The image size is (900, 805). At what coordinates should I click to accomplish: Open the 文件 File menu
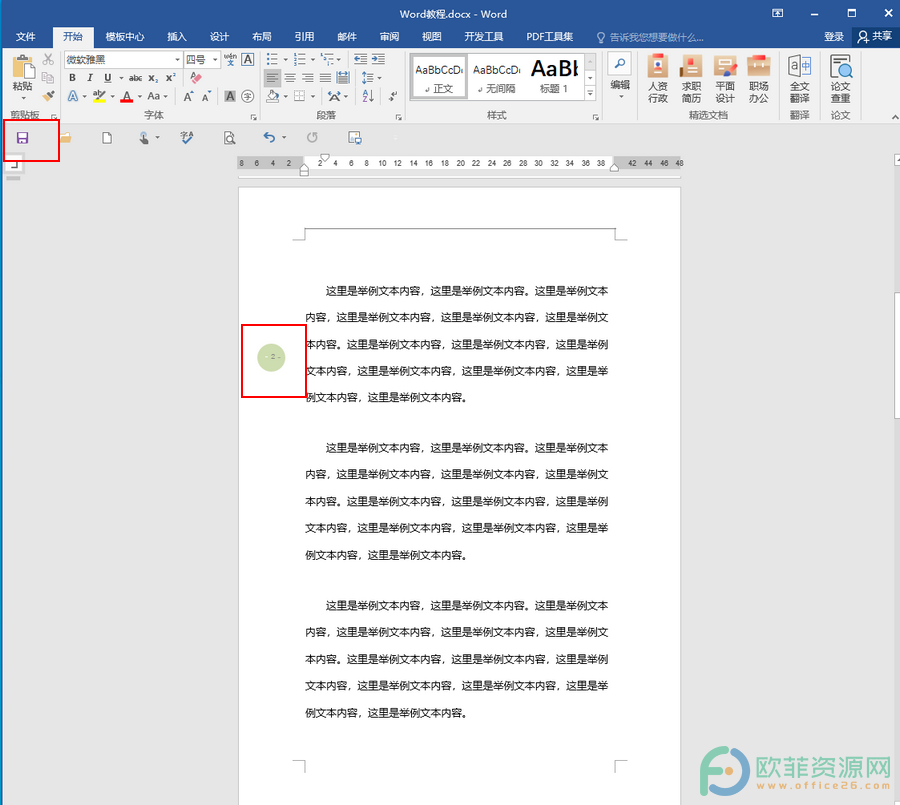25,37
